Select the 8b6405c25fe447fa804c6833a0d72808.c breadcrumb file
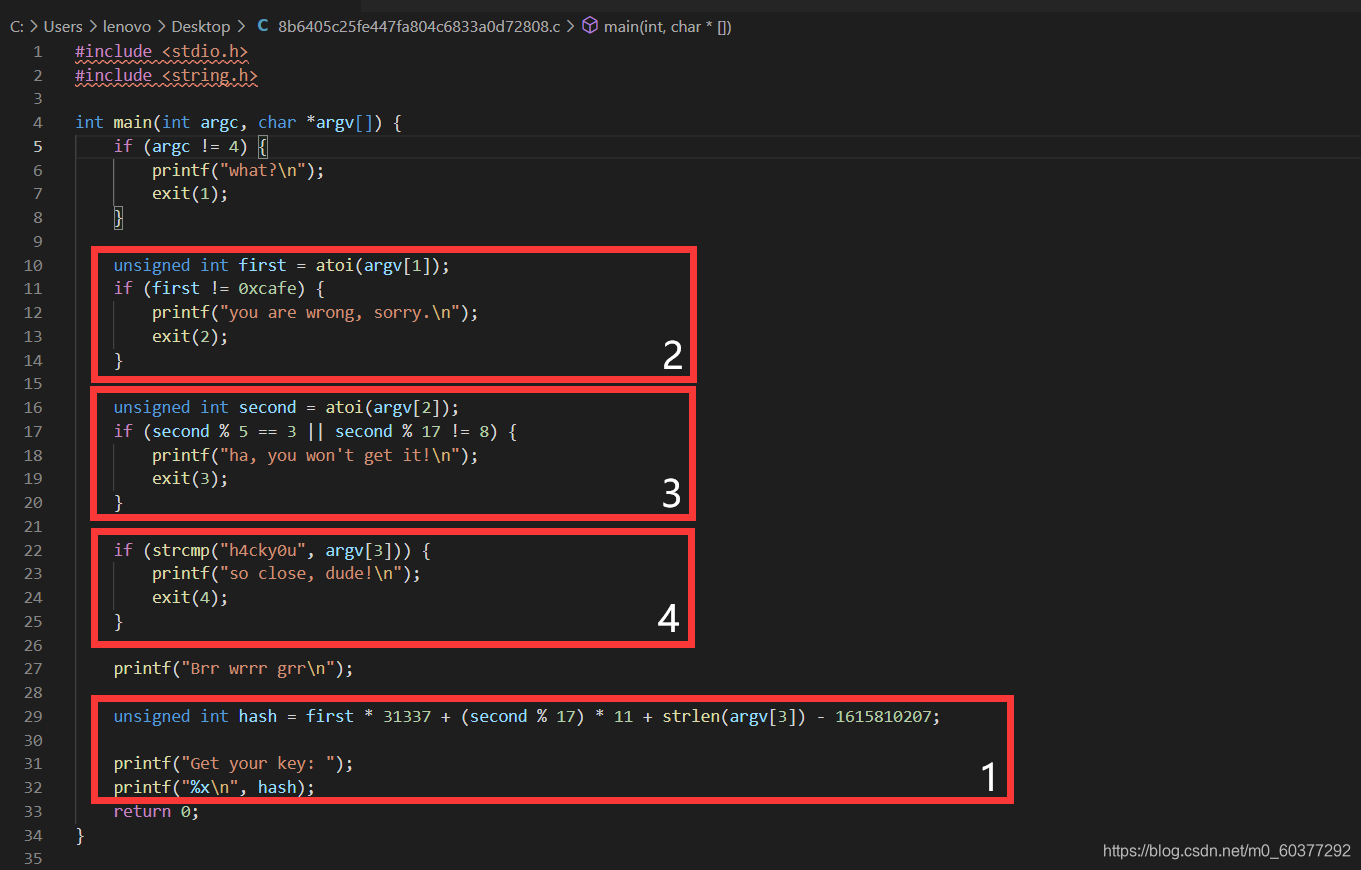1361x870 pixels. pyautogui.click(x=419, y=27)
